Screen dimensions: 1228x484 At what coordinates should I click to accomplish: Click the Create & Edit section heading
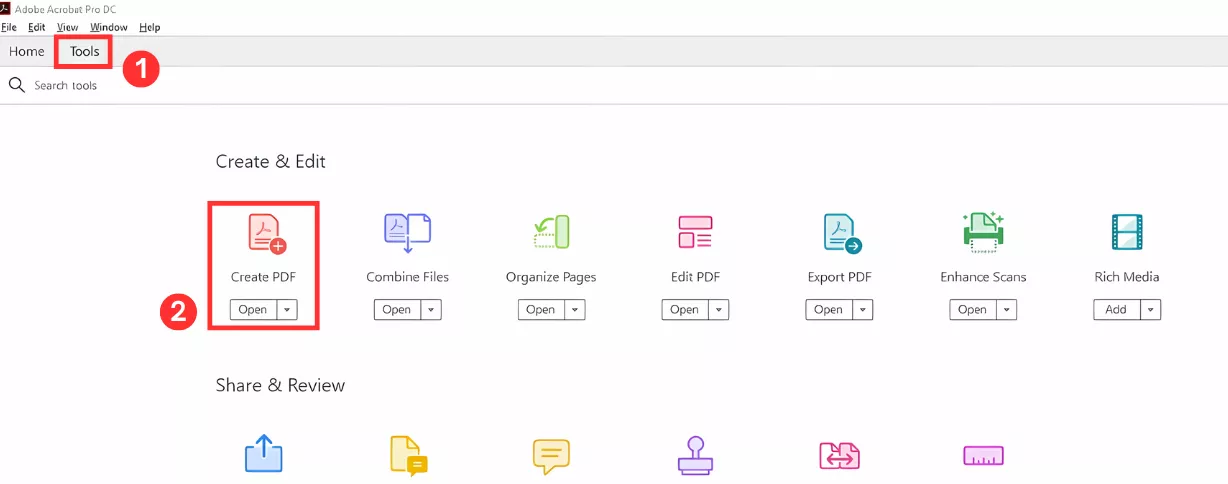coord(271,161)
